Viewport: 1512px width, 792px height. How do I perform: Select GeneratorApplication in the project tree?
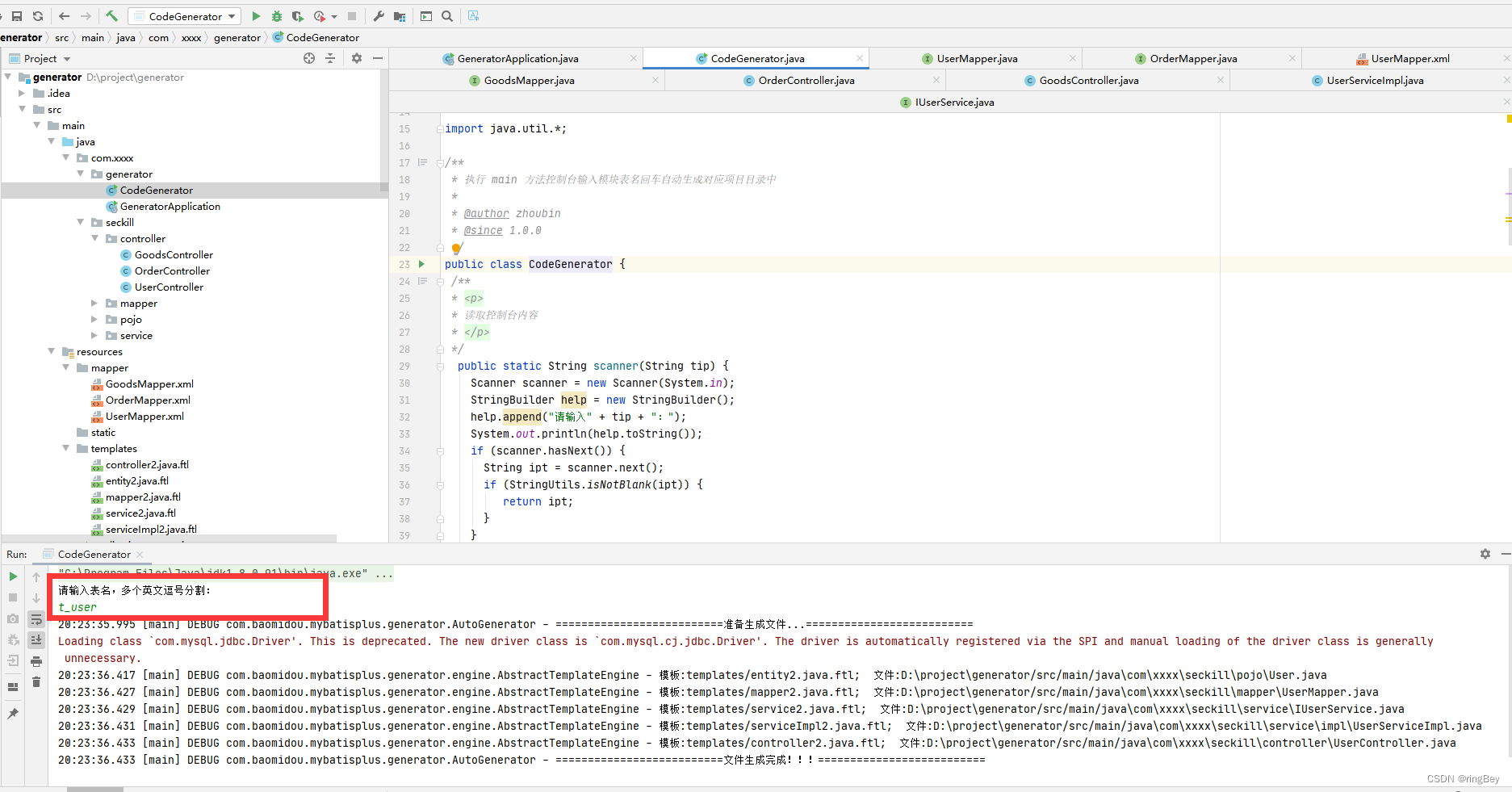[x=170, y=207]
